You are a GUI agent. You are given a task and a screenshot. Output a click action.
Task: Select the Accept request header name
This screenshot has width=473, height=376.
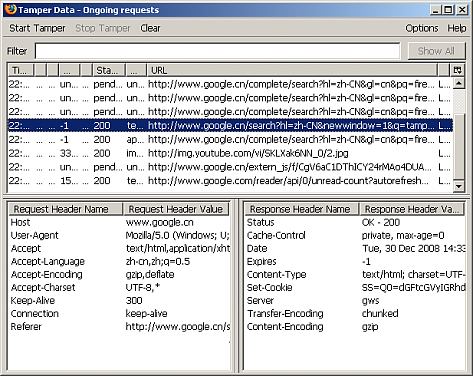tap(26, 249)
